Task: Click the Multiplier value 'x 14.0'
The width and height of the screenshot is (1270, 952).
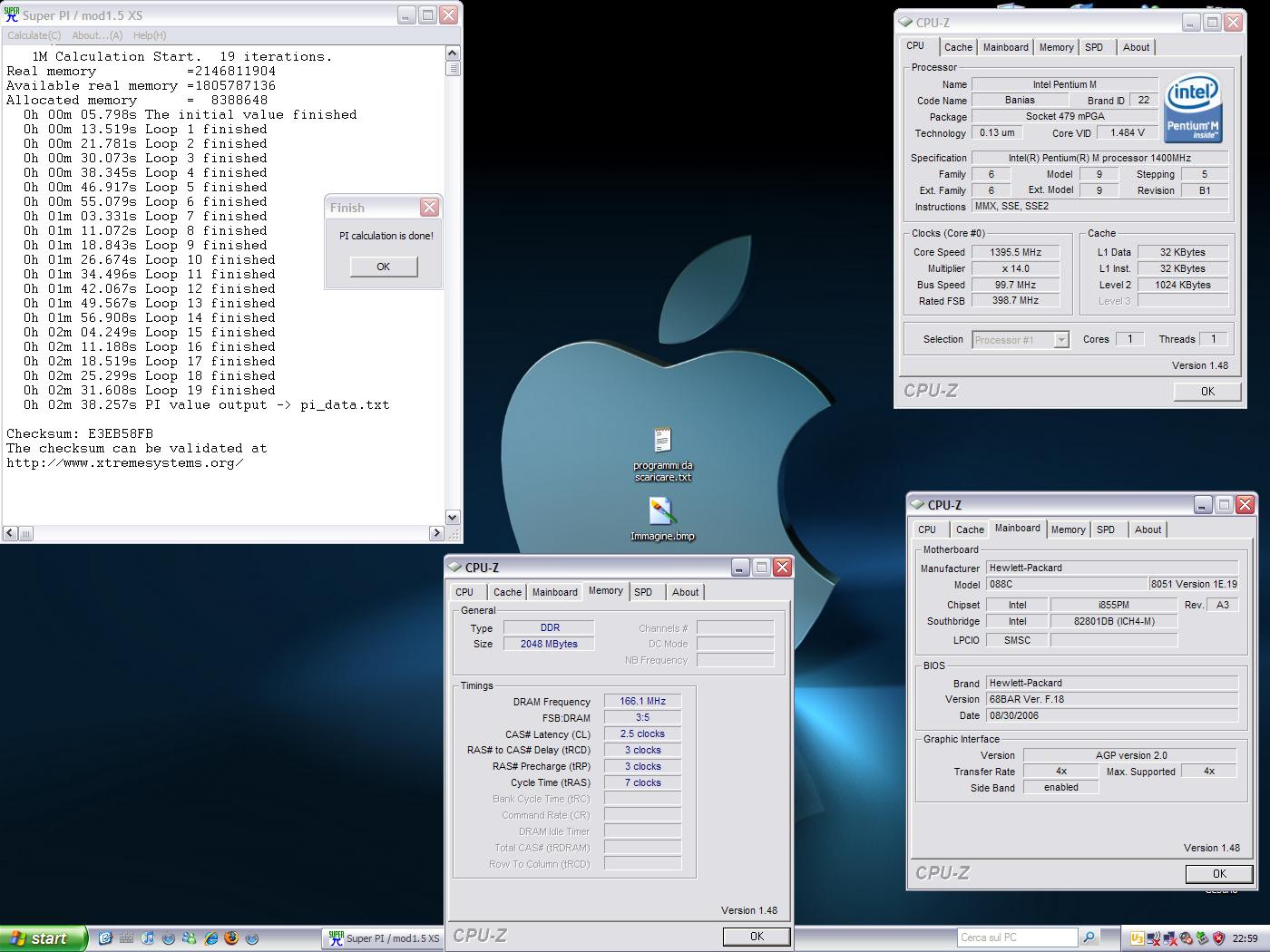Action: coord(1015,268)
